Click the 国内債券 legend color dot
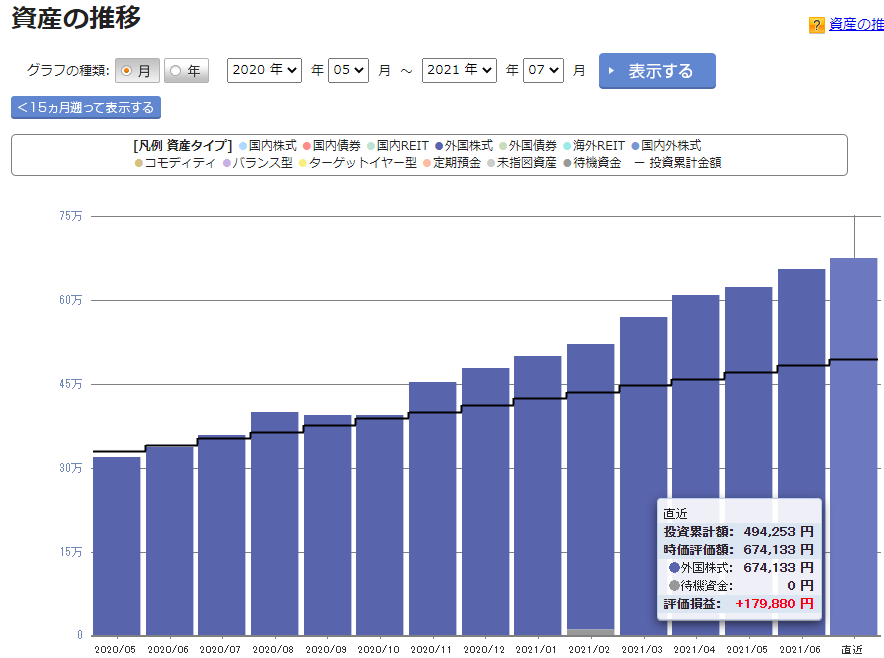Screen dimensions: 884x658 click(x=307, y=146)
